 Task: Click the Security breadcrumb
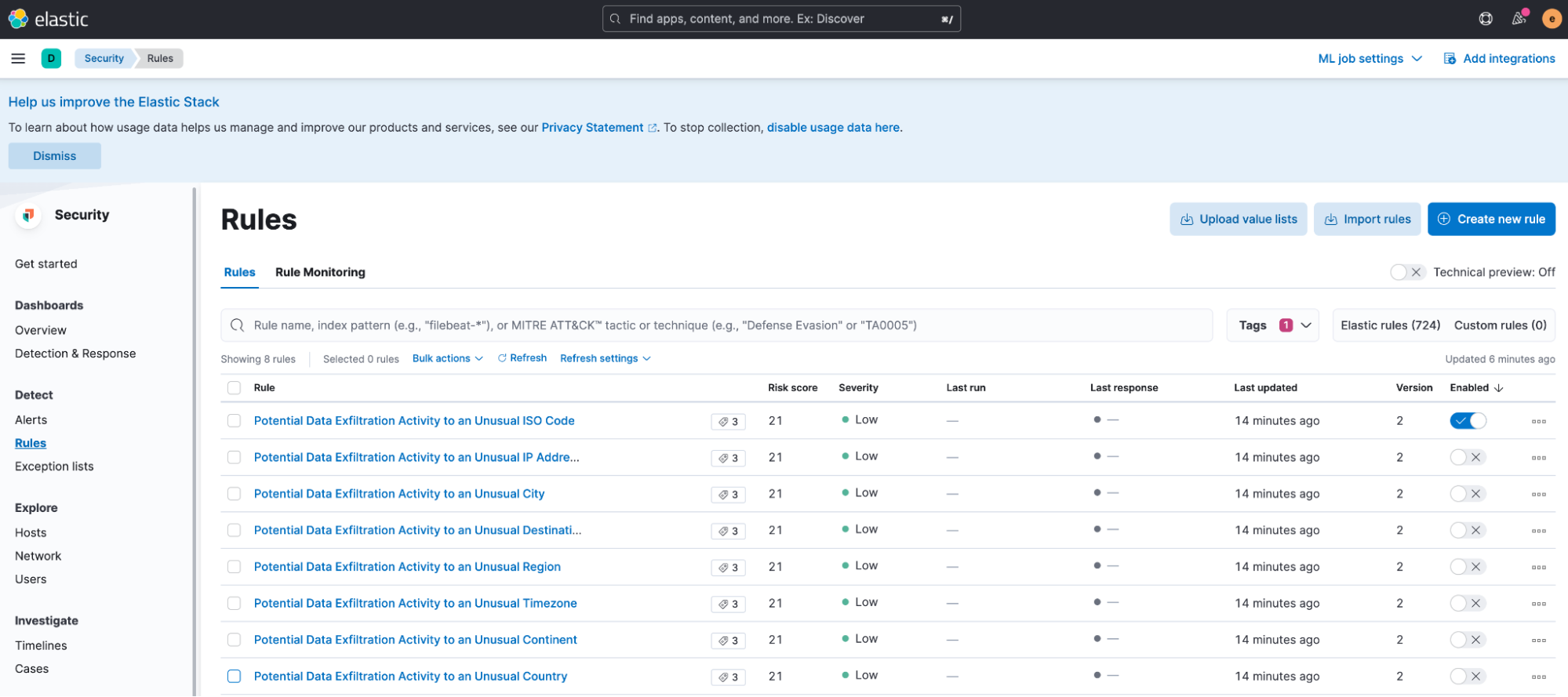[104, 58]
